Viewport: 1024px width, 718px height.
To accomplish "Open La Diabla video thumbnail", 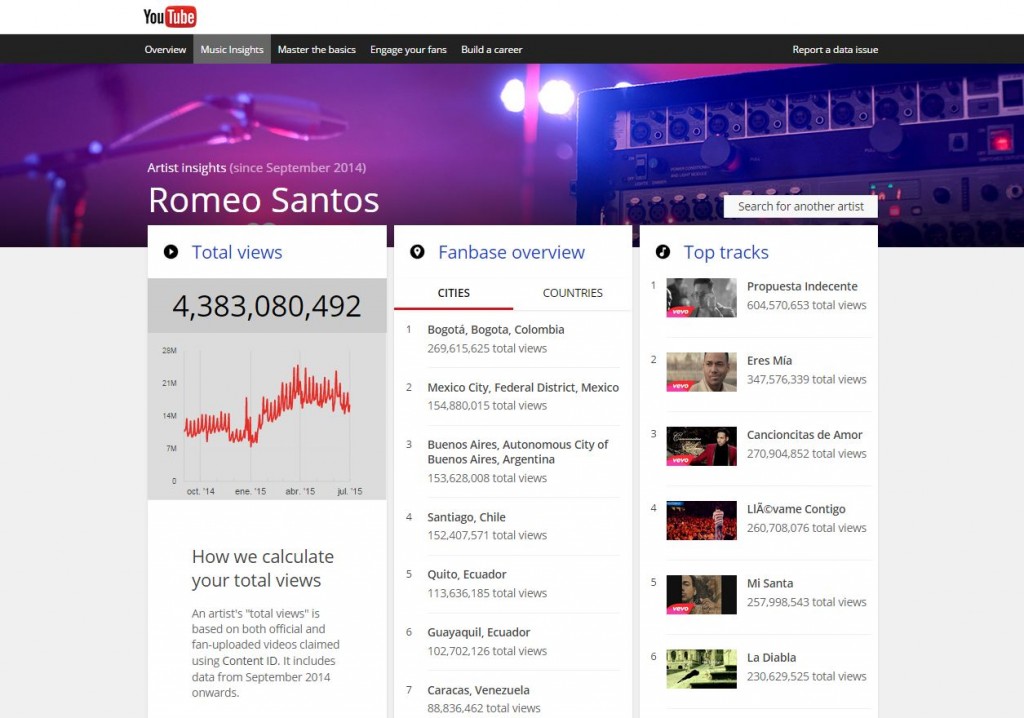I will point(701,669).
